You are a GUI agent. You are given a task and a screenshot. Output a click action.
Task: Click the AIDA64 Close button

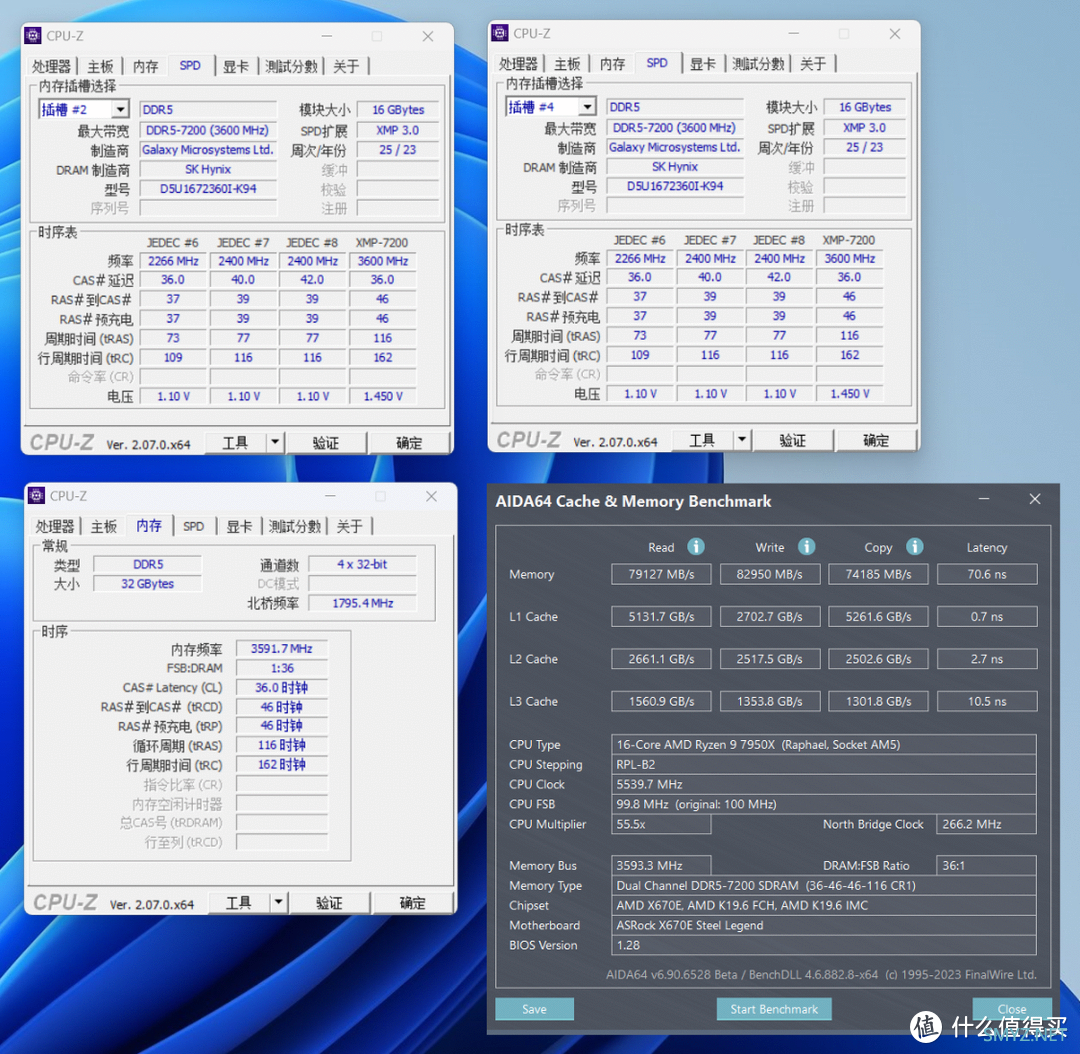[x=1012, y=1009]
